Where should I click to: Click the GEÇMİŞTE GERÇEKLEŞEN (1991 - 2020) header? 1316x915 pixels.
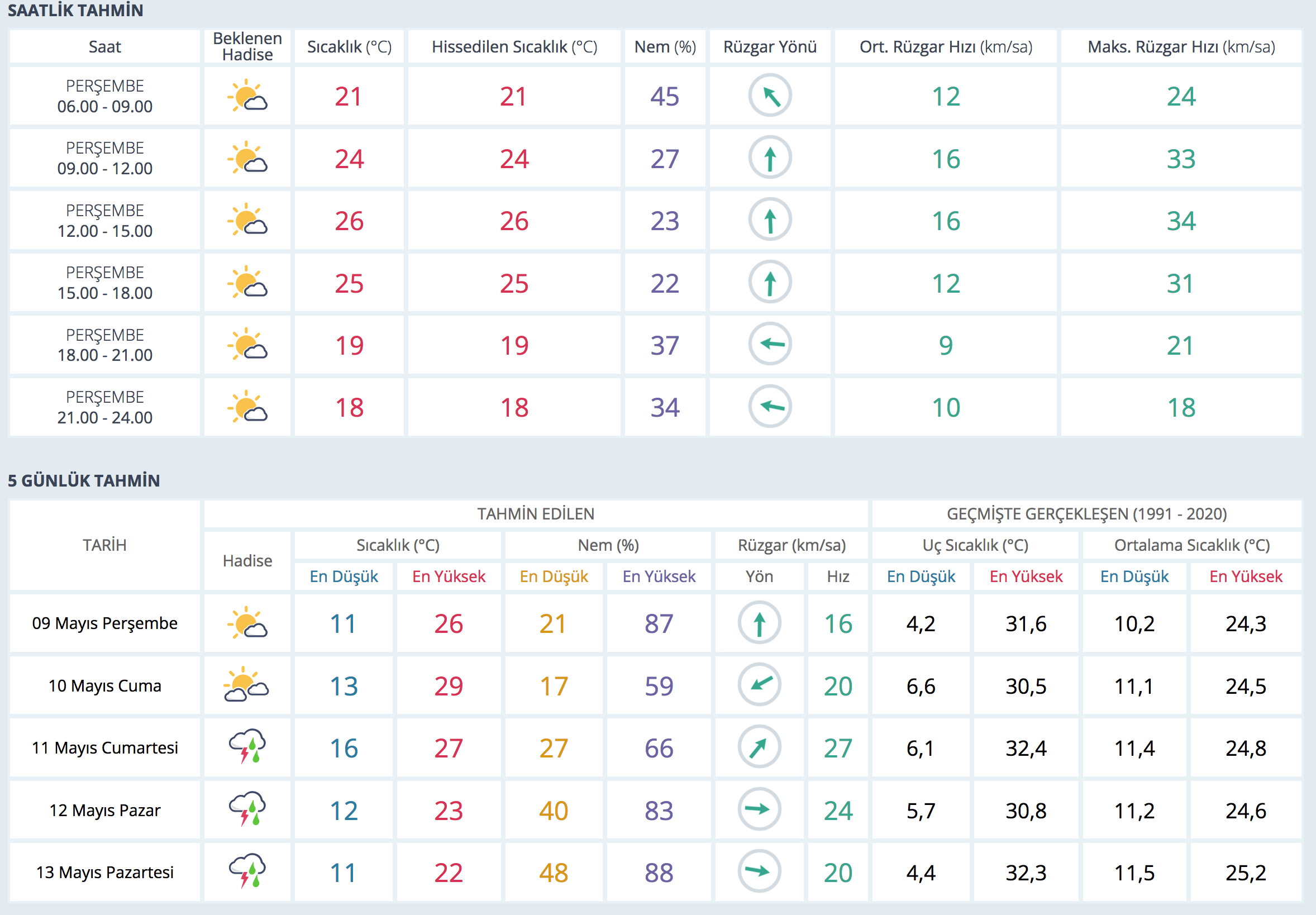(1086, 514)
